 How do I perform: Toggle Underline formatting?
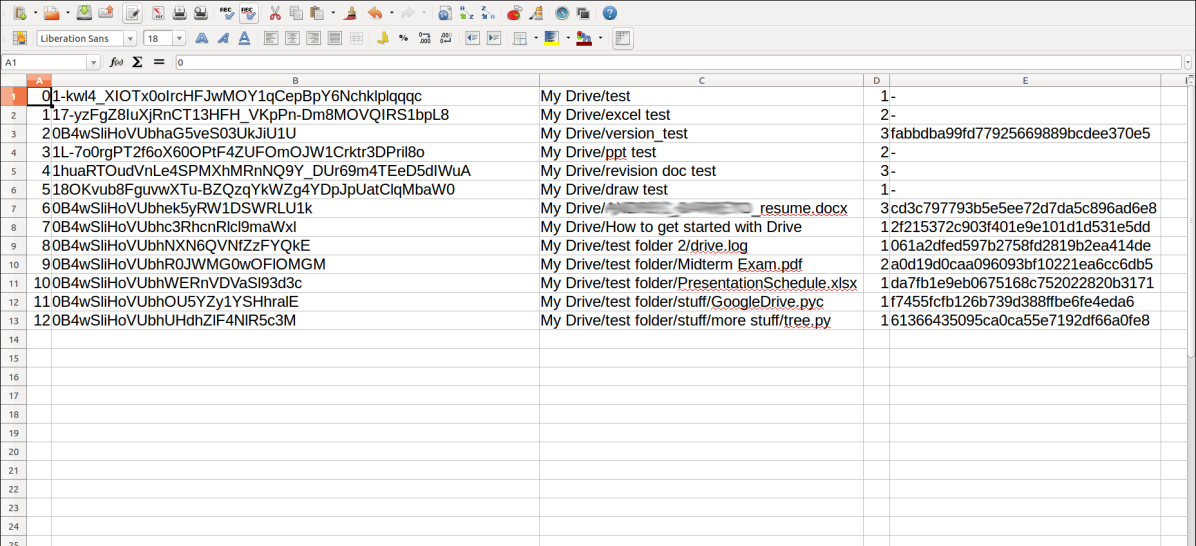[244, 38]
